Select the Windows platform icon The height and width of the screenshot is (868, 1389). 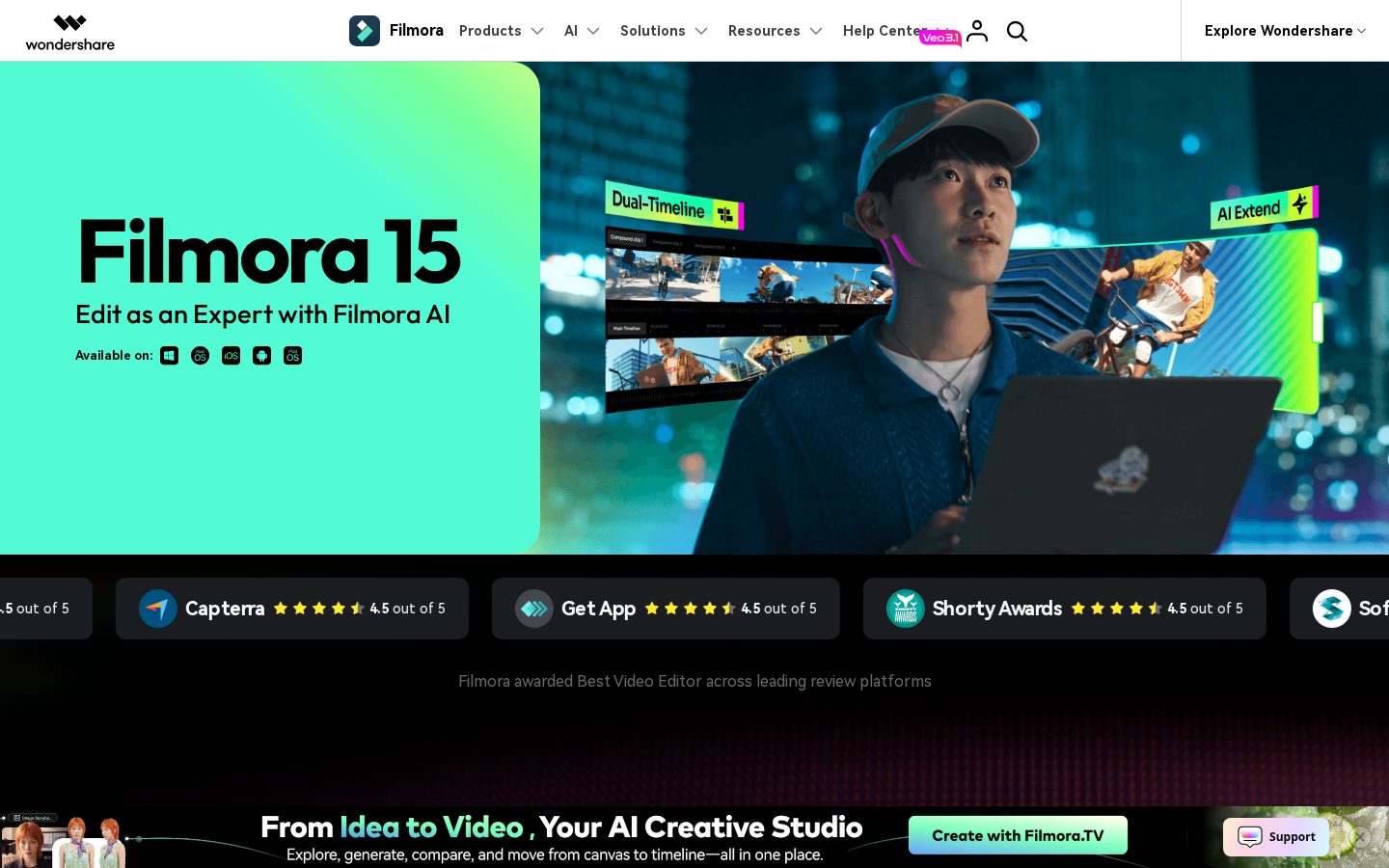click(170, 356)
